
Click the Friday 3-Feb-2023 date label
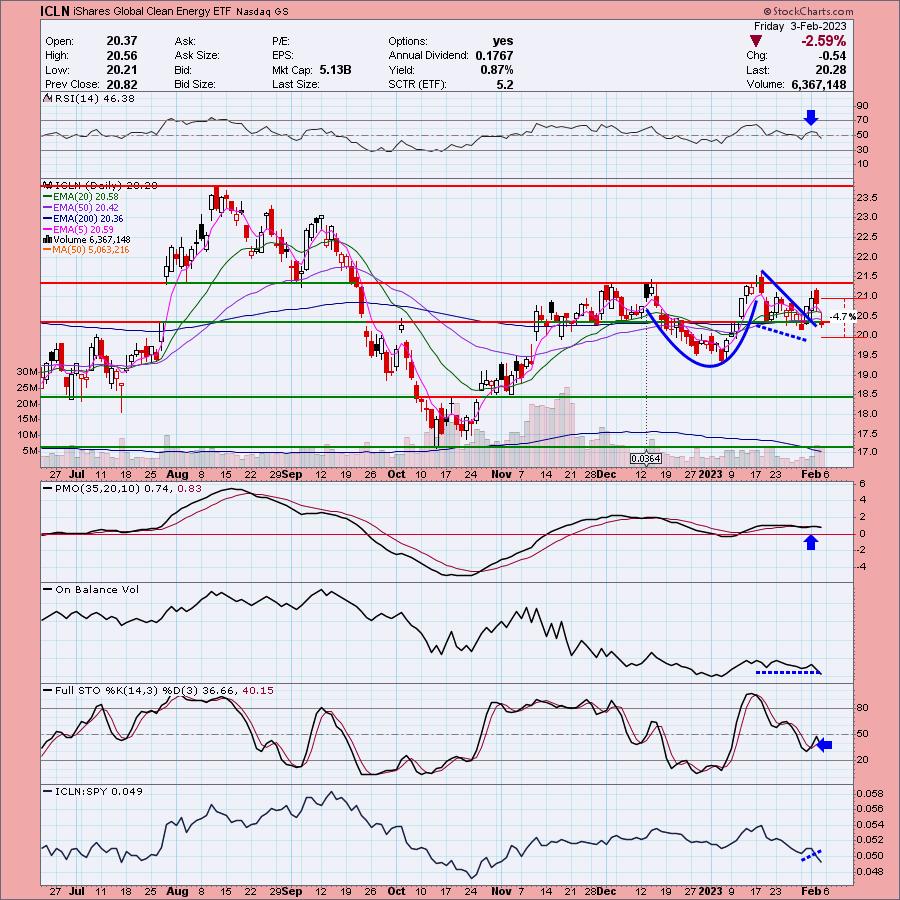point(800,26)
